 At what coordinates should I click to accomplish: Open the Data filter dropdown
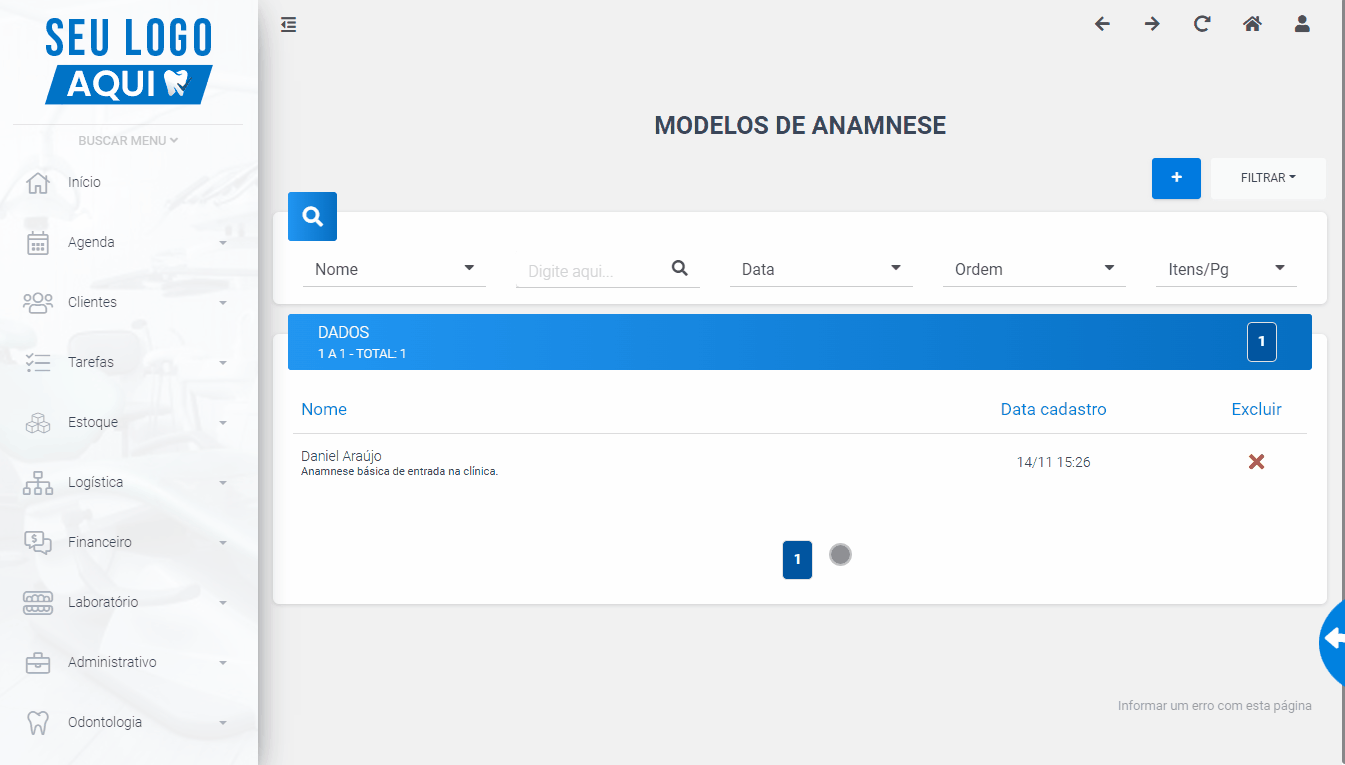(x=821, y=269)
